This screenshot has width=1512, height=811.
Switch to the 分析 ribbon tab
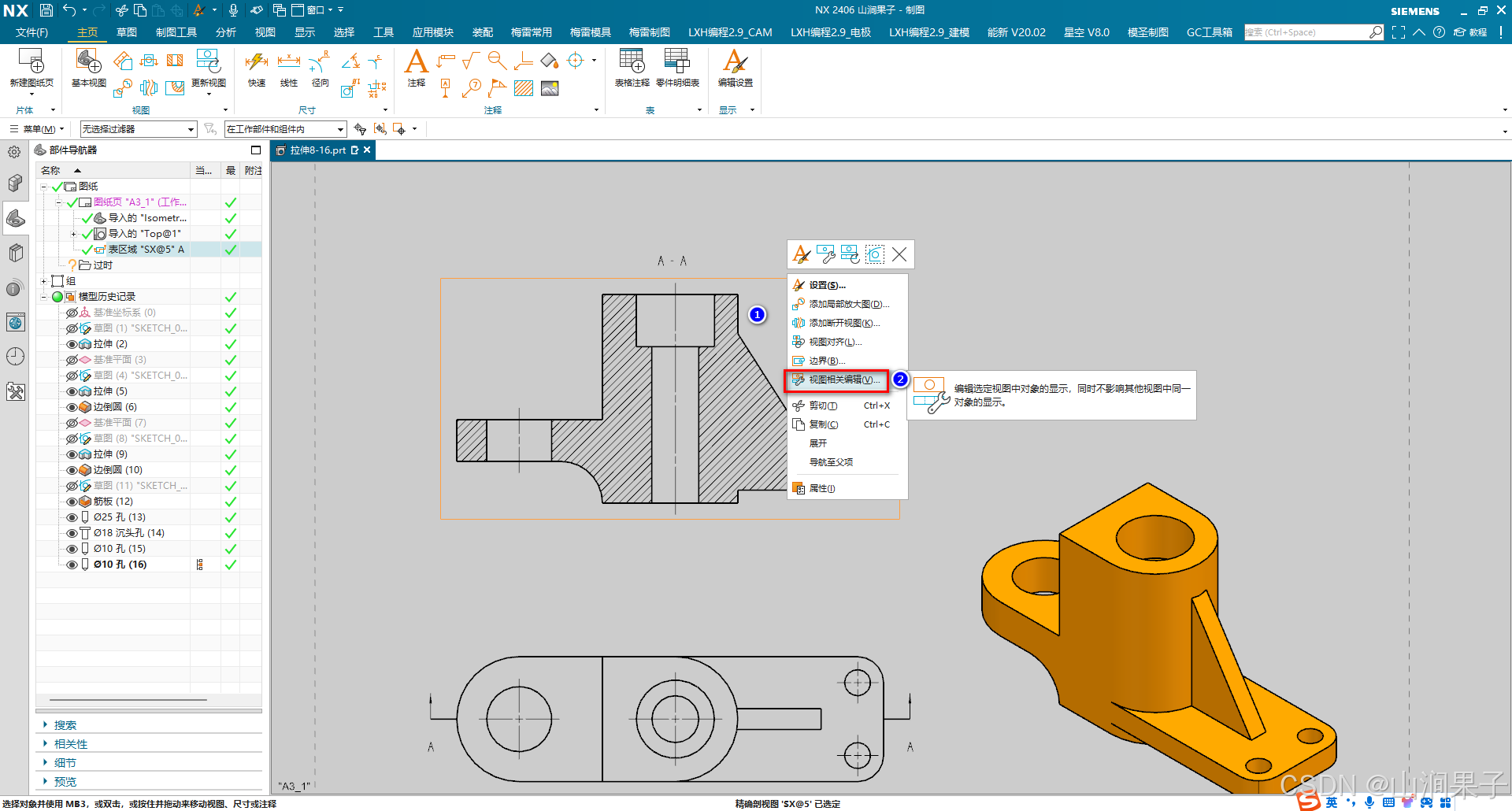(x=225, y=32)
